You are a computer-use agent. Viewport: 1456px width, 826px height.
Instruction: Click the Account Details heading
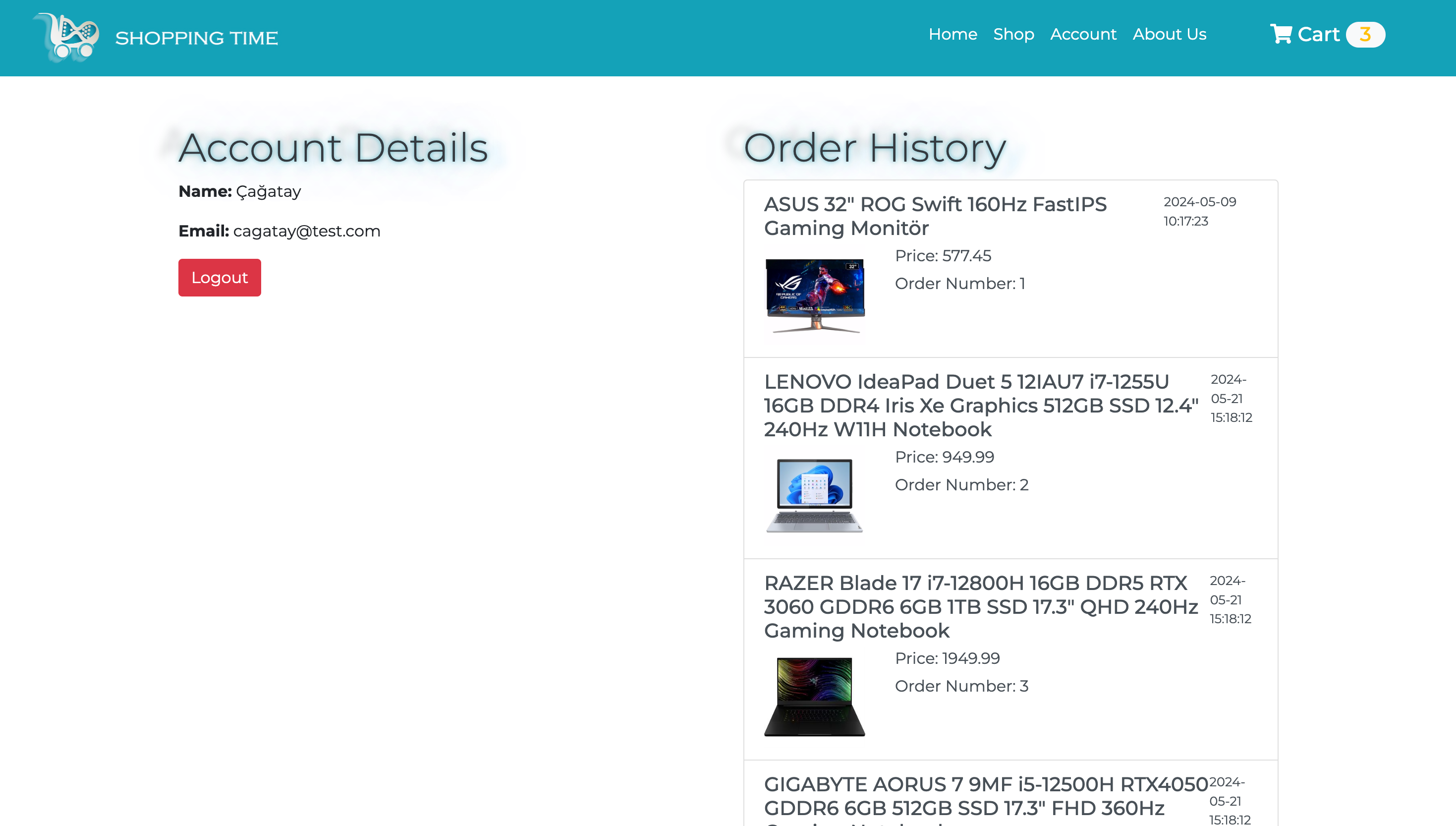pos(334,148)
